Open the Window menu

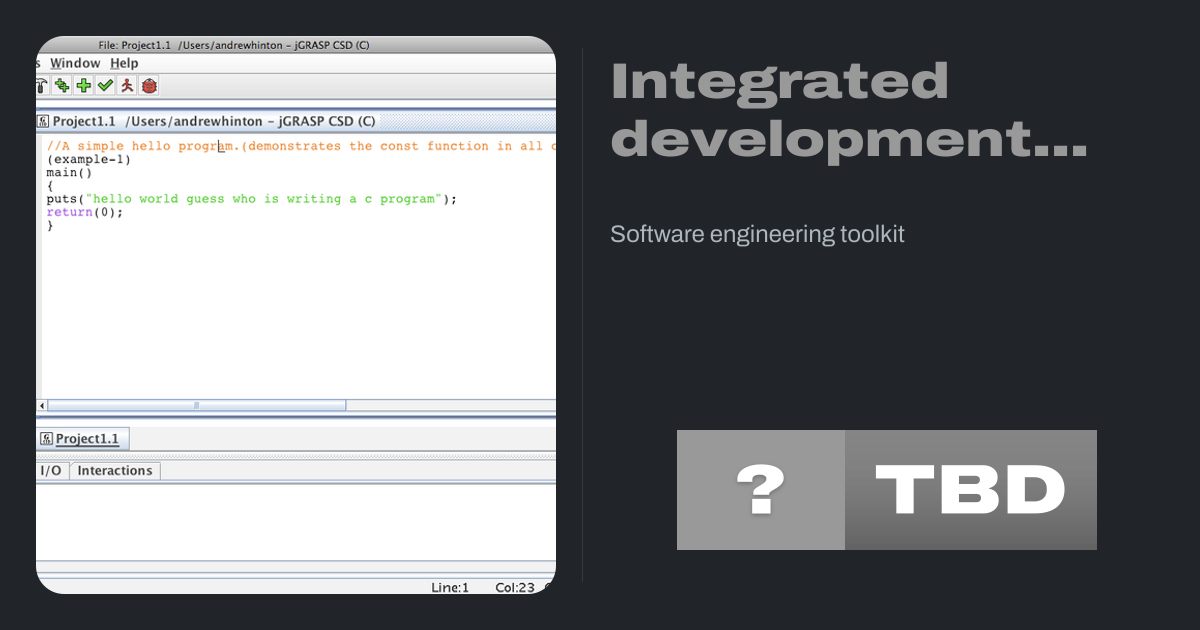75,63
